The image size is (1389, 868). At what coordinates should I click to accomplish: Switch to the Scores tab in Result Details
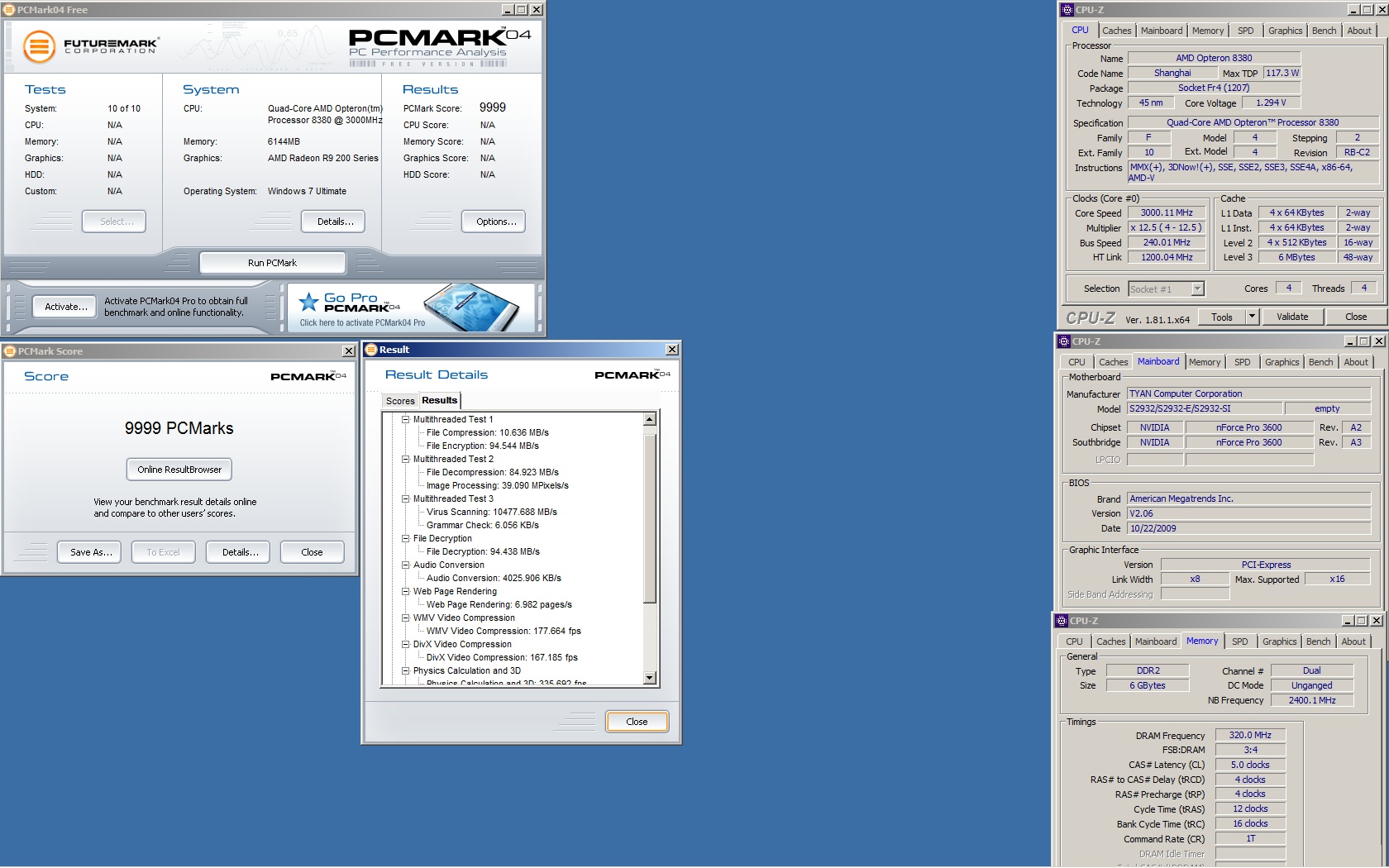point(400,401)
